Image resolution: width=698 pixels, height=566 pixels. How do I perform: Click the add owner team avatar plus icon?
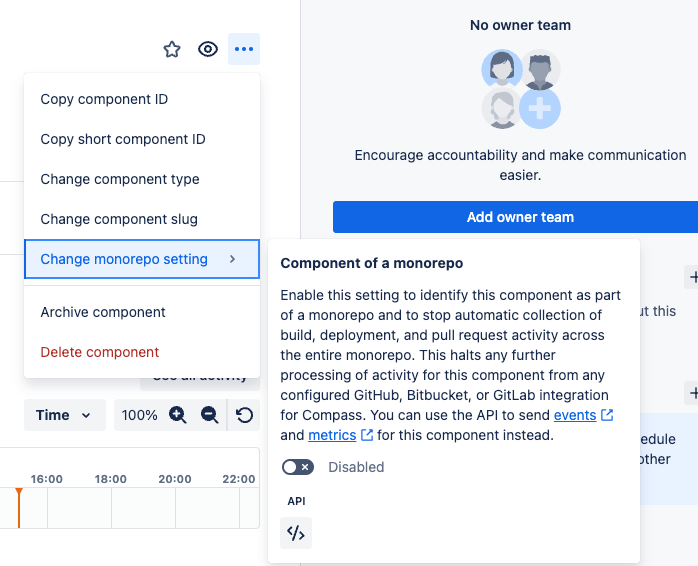coord(540,108)
